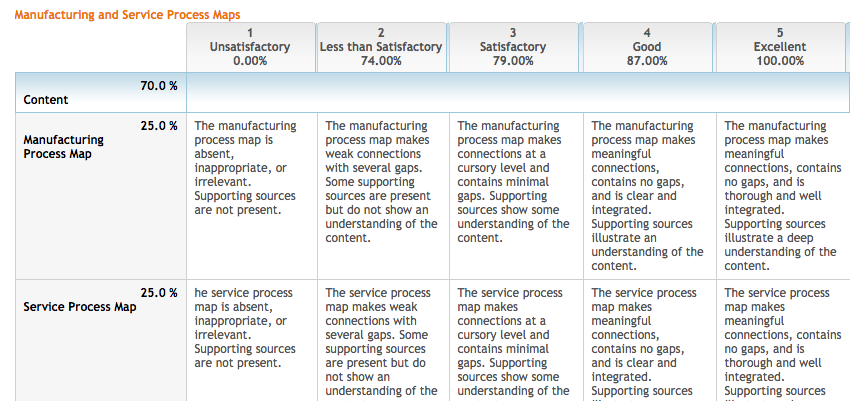Screen dimensions: 867x412
Task: Select the 4 Good 87.00% column header
Action: click(x=647, y=48)
